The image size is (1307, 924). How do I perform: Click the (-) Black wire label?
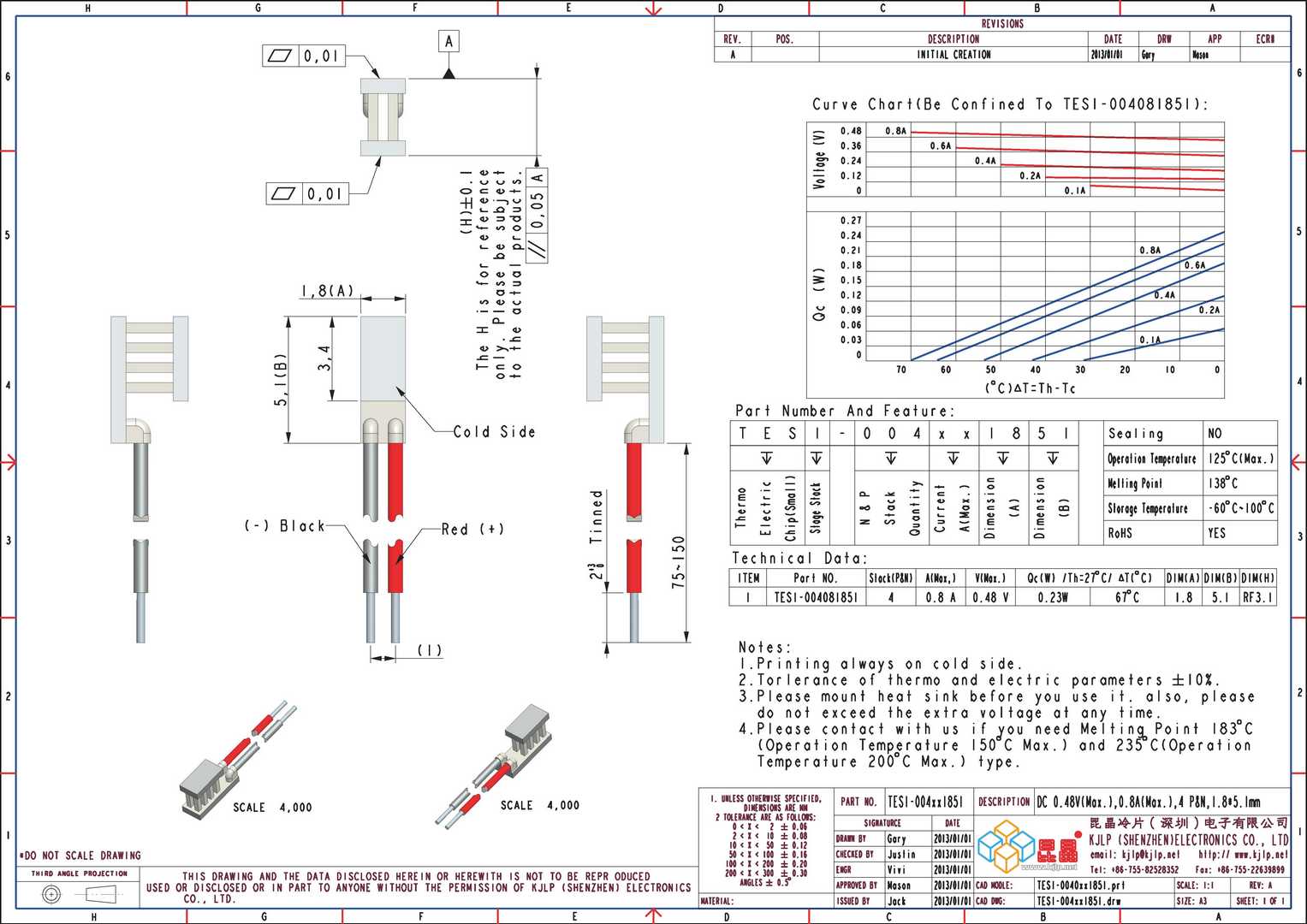point(285,525)
